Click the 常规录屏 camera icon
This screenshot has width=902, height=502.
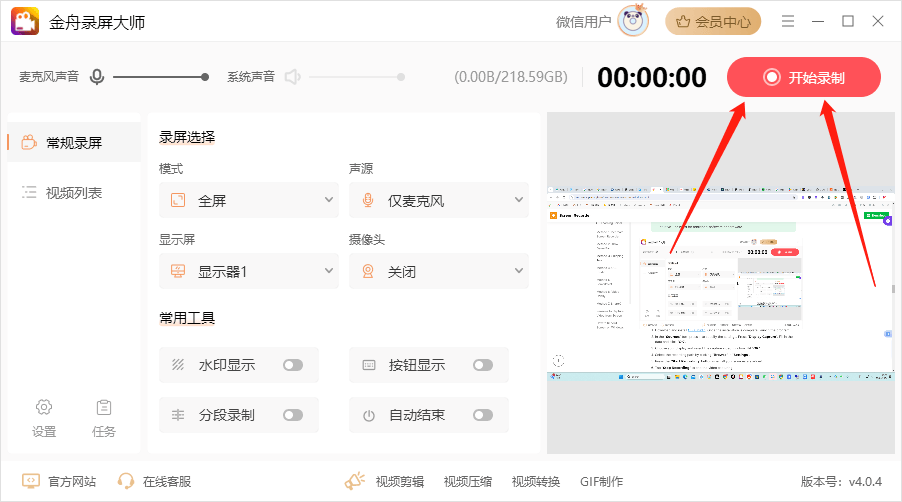tap(29, 142)
